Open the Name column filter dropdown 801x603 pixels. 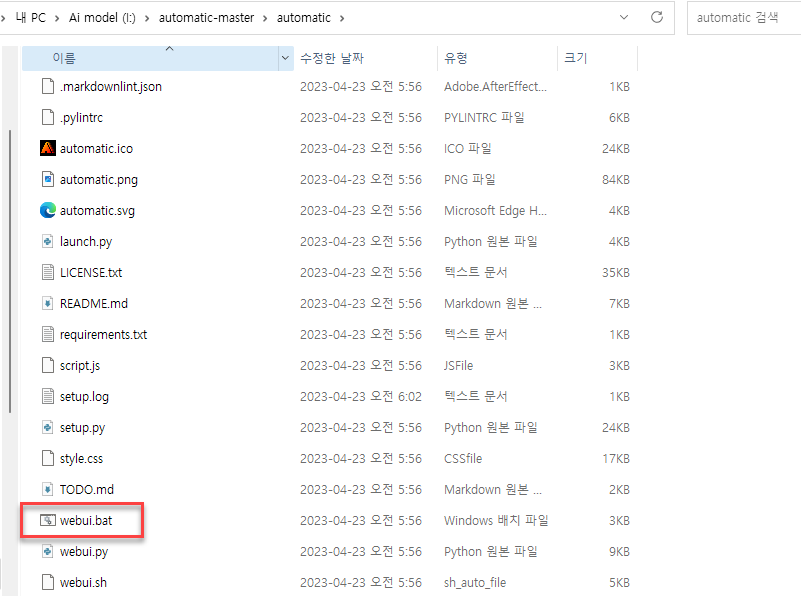coord(285,58)
